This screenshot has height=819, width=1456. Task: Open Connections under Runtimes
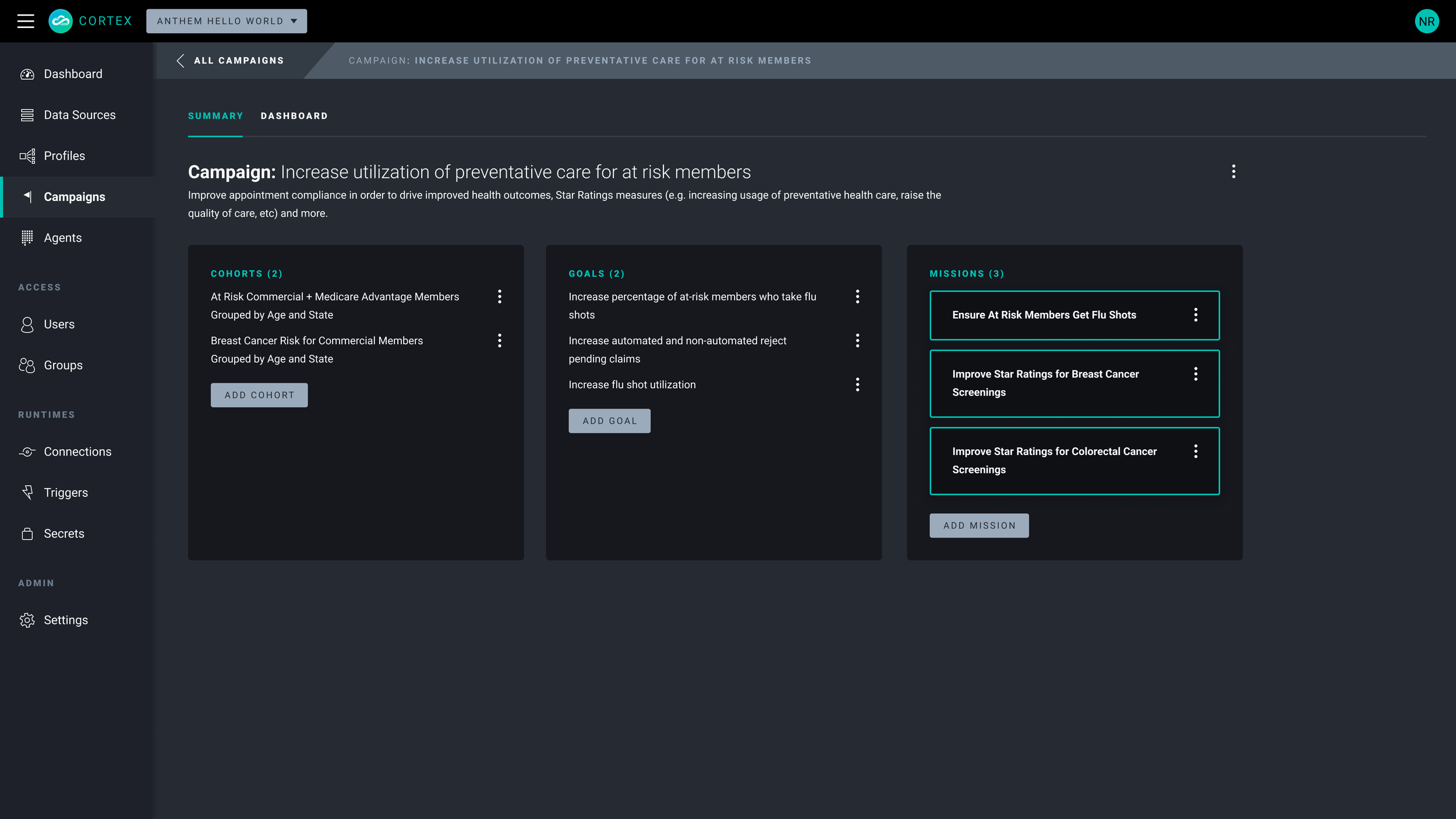pos(77,451)
